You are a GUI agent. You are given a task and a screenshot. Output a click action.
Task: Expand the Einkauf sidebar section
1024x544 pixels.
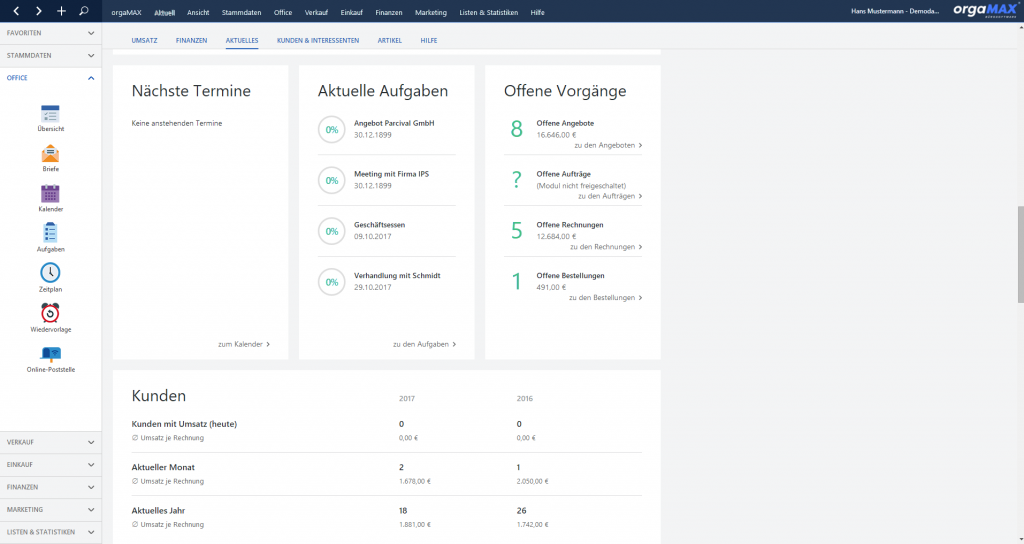(x=50, y=464)
